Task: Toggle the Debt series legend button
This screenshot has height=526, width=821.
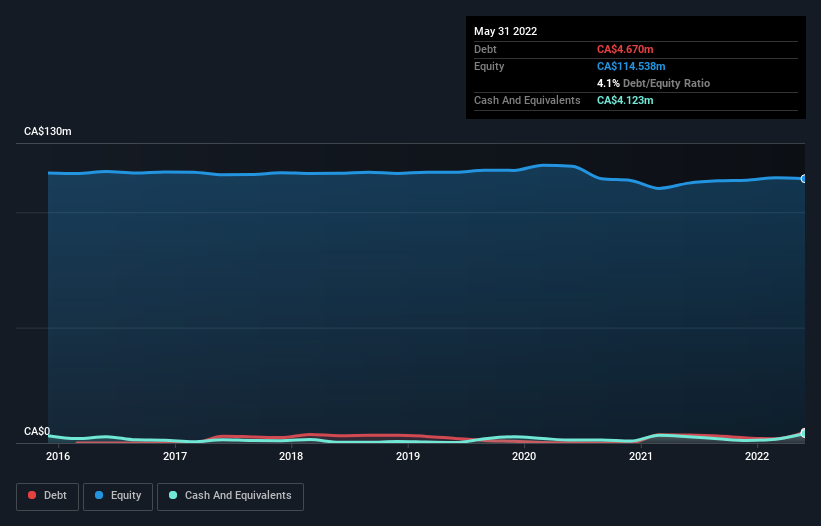Action: 47,496
